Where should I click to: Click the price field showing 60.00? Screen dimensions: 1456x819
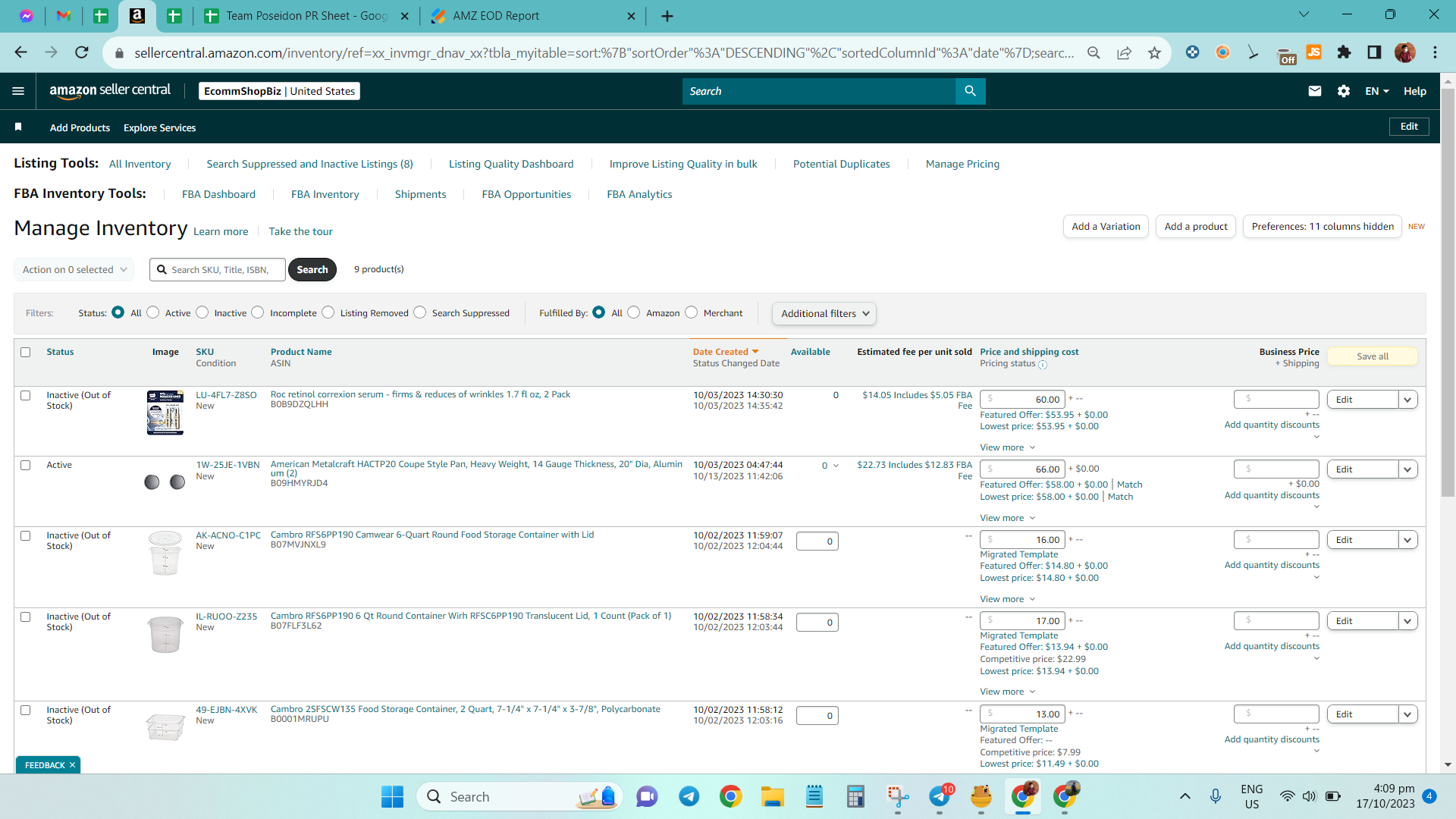1023,400
